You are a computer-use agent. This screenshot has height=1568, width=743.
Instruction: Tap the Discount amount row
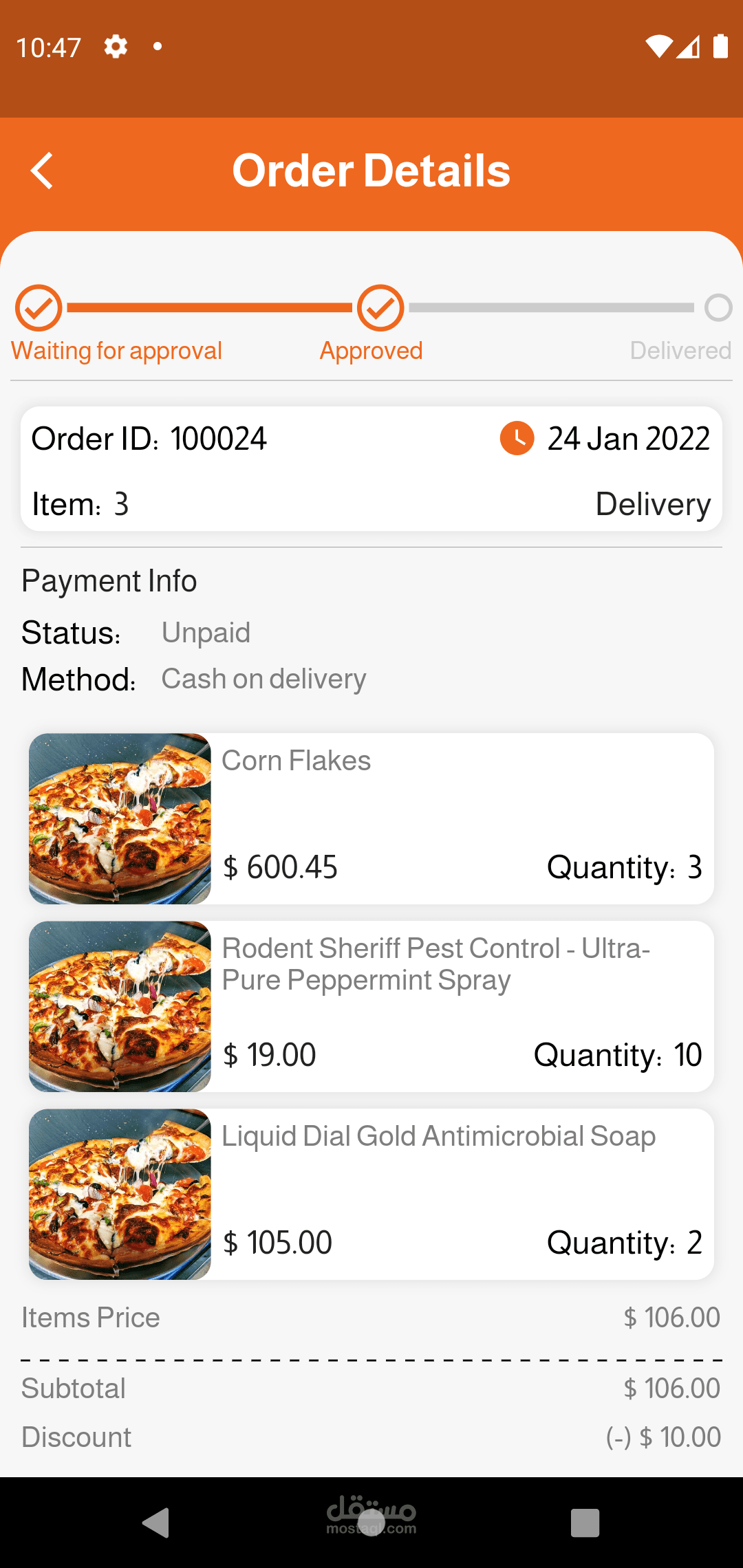click(x=663, y=1437)
